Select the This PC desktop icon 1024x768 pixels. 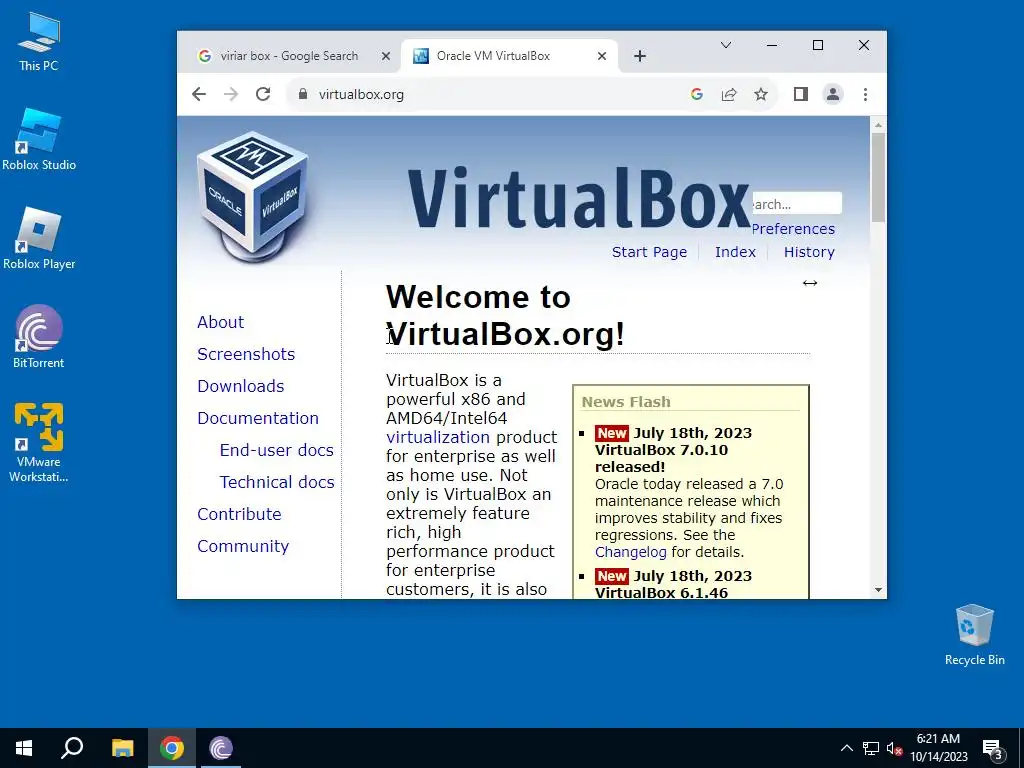point(39,41)
